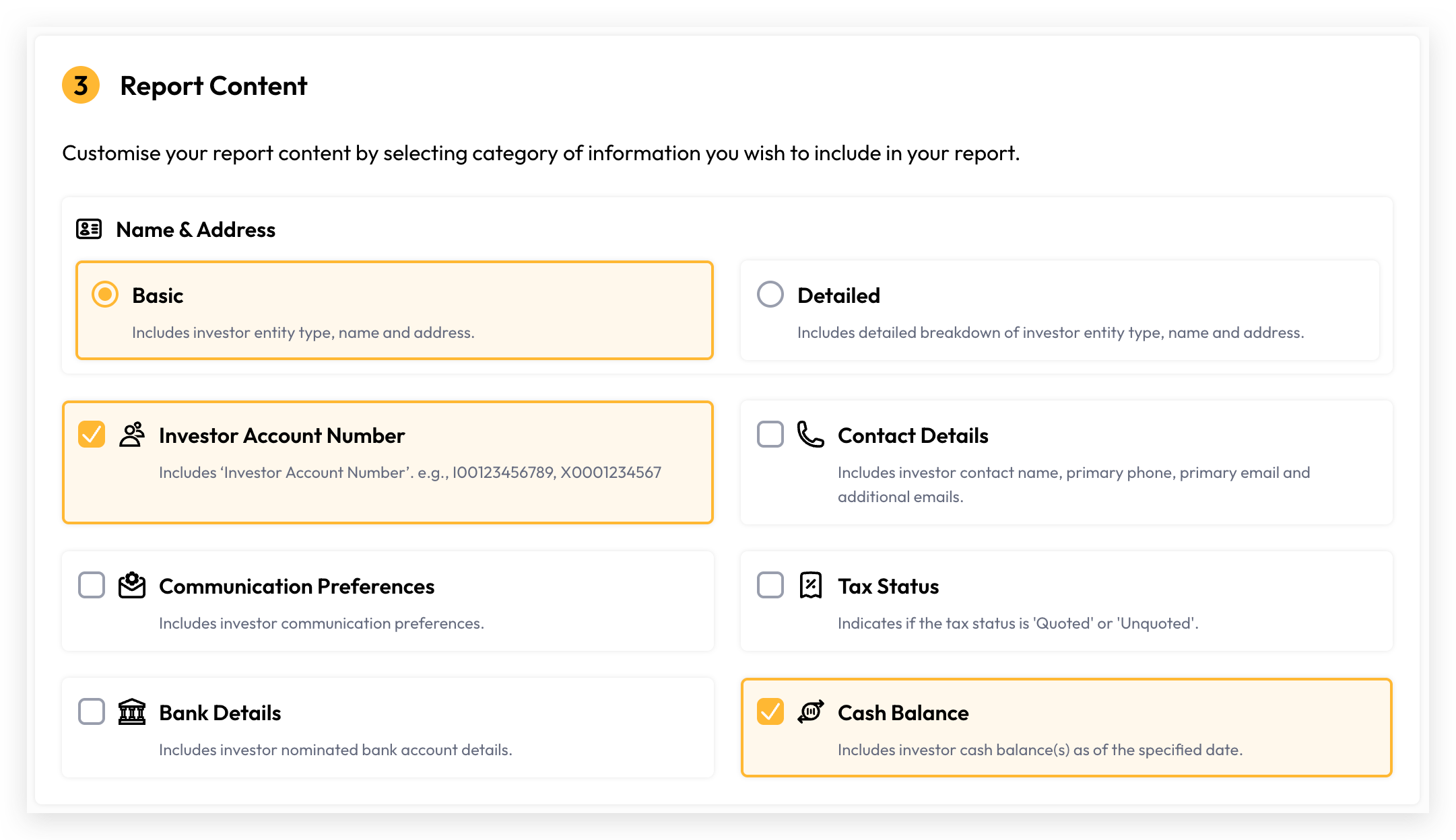Click the Contact Details phone icon
The width and height of the screenshot is (1456, 840).
coord(811,435)
